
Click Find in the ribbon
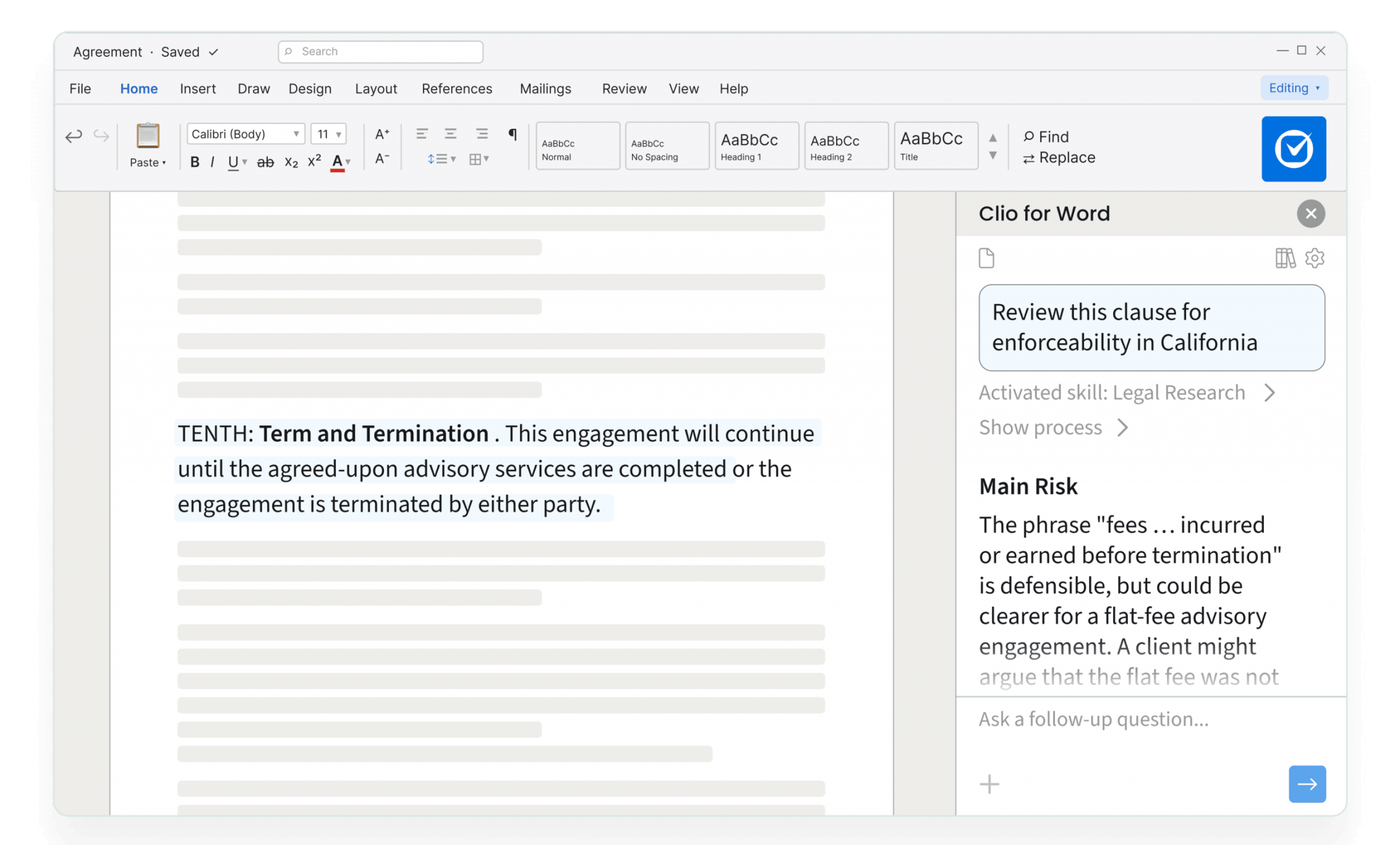point(1046,137)
